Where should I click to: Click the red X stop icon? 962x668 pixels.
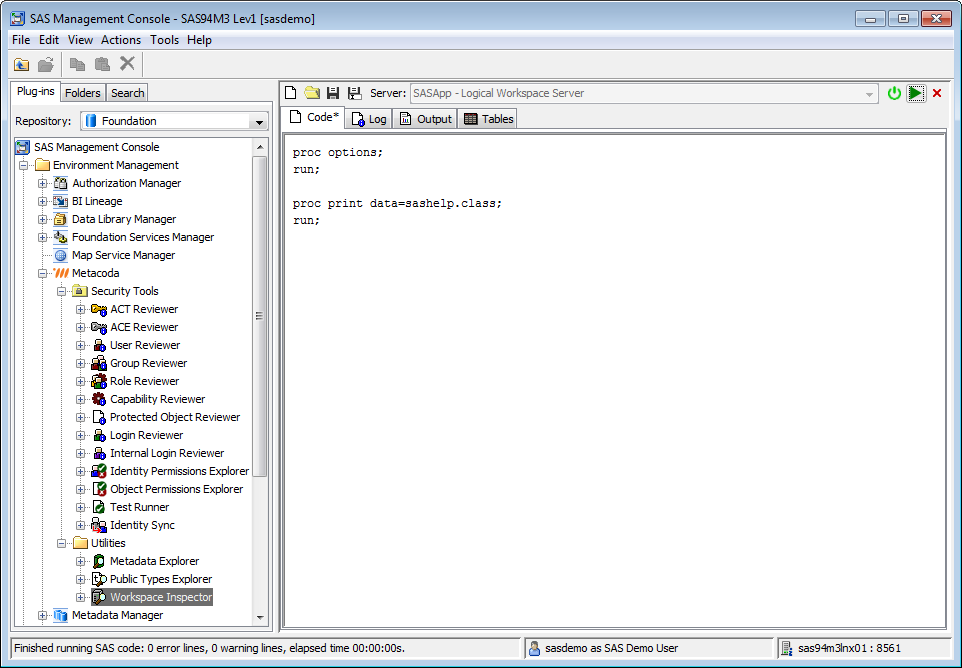(937, 93)
